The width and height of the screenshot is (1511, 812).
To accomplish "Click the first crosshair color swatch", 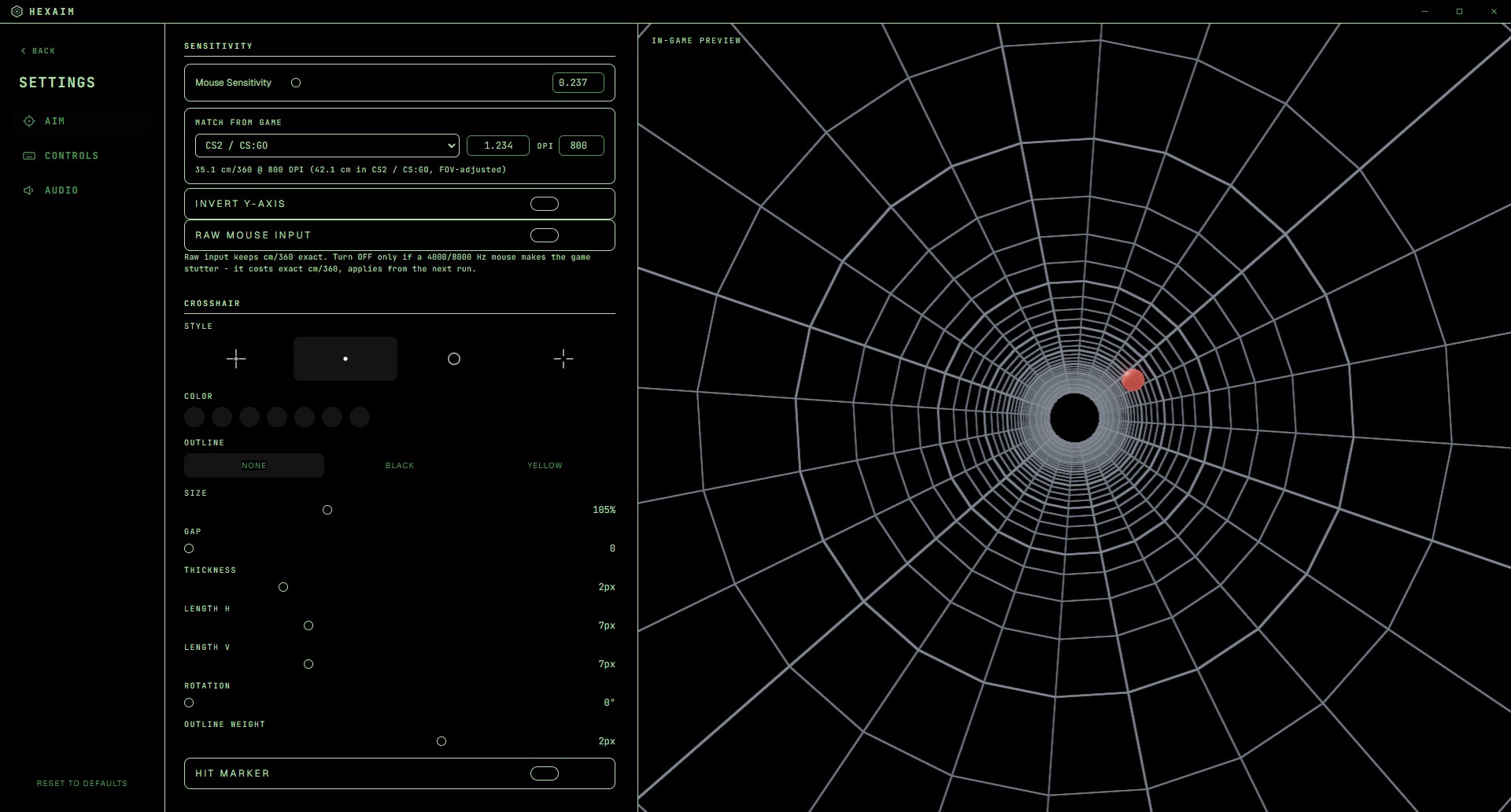I will coord(194,417).
